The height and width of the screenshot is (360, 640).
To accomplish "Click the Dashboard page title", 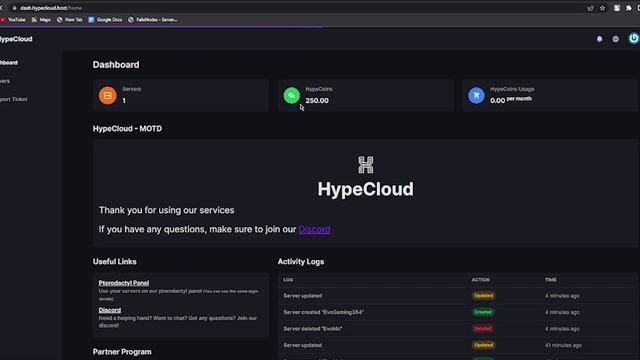I will [x=116, y=64].
